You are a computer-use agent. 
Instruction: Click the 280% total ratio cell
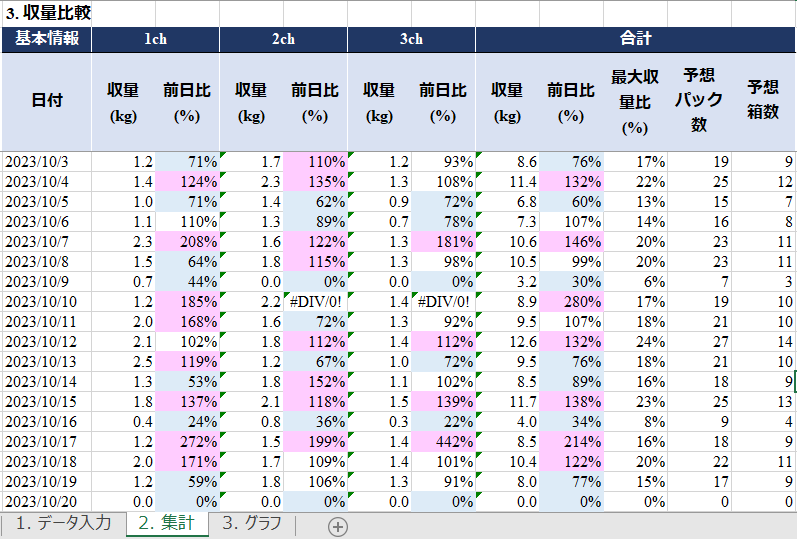[x=571, y=302]
